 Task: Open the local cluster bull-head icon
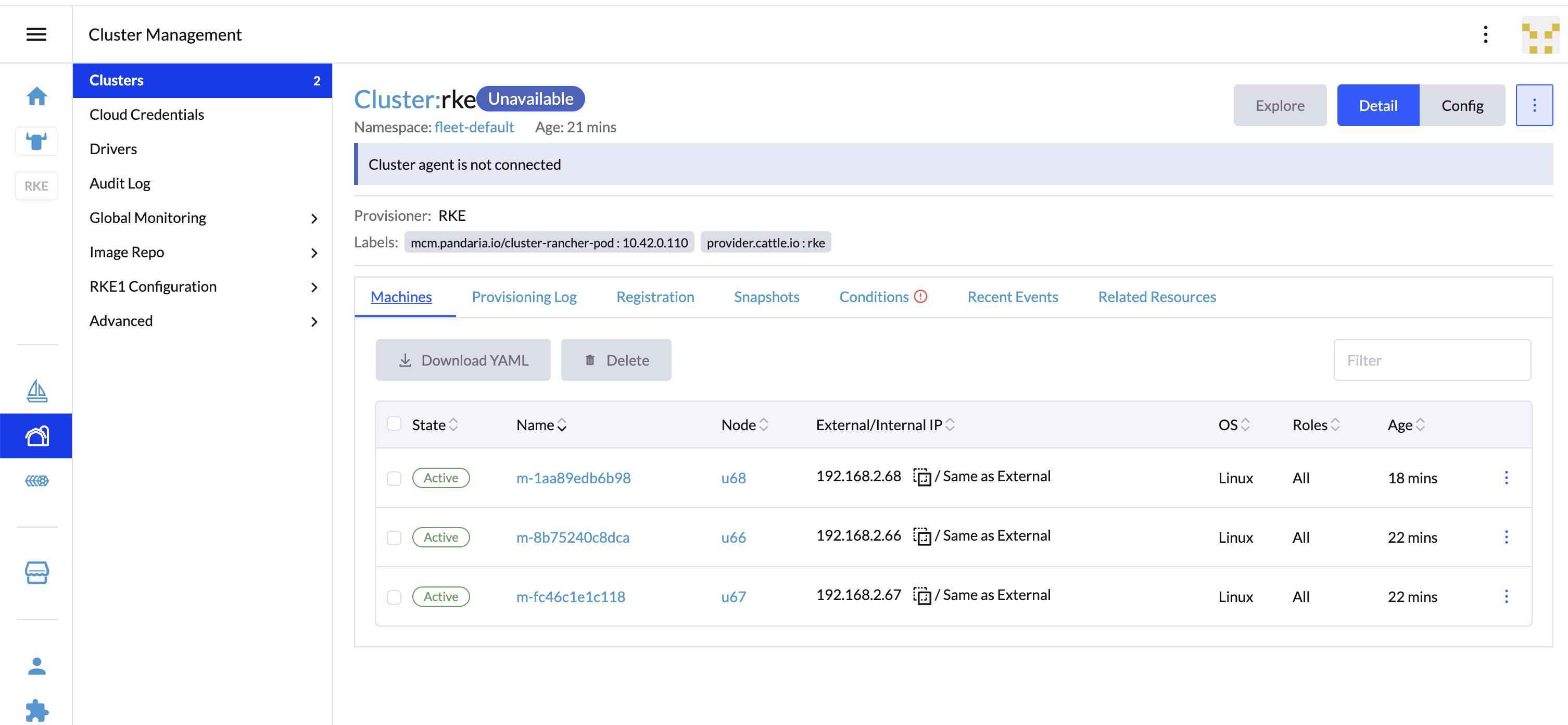36,141
